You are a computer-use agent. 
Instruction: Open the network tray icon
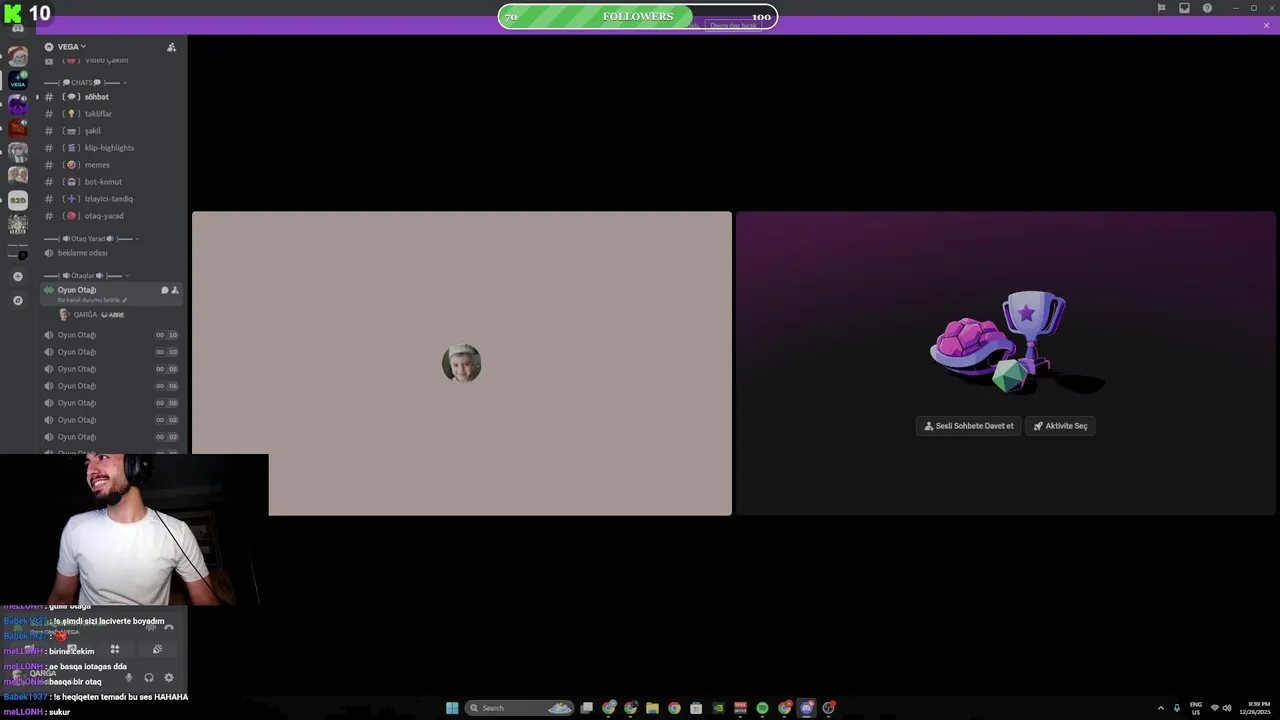point(1215,708)
